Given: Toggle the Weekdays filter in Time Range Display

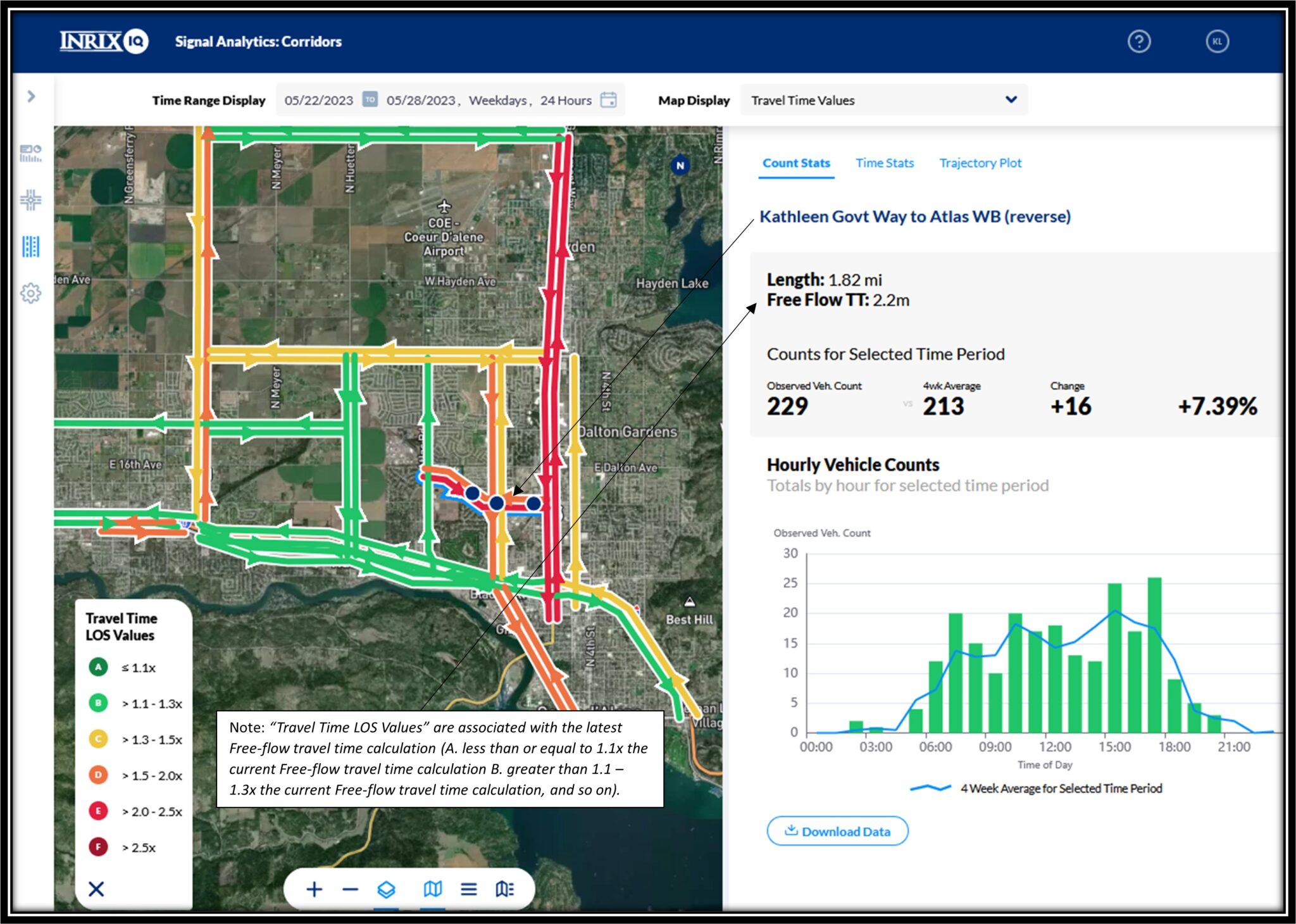Looking at the screenshot, I should tap(497, 100).
